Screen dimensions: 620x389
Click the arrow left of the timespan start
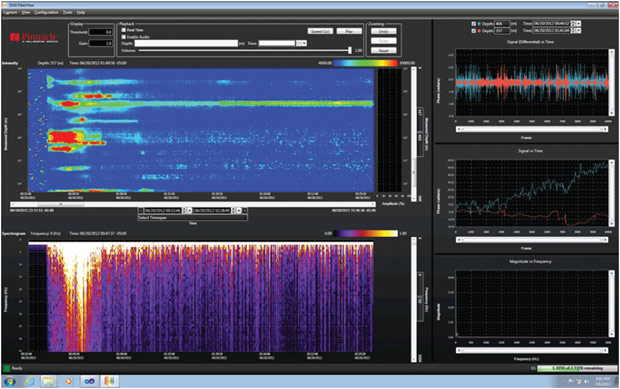pyautogui.click(x=140, y=211)
